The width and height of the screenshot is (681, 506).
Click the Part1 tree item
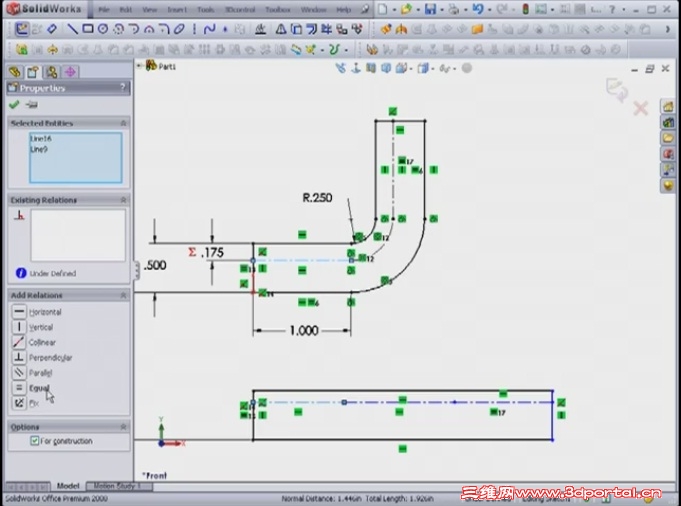pos(162,66)
